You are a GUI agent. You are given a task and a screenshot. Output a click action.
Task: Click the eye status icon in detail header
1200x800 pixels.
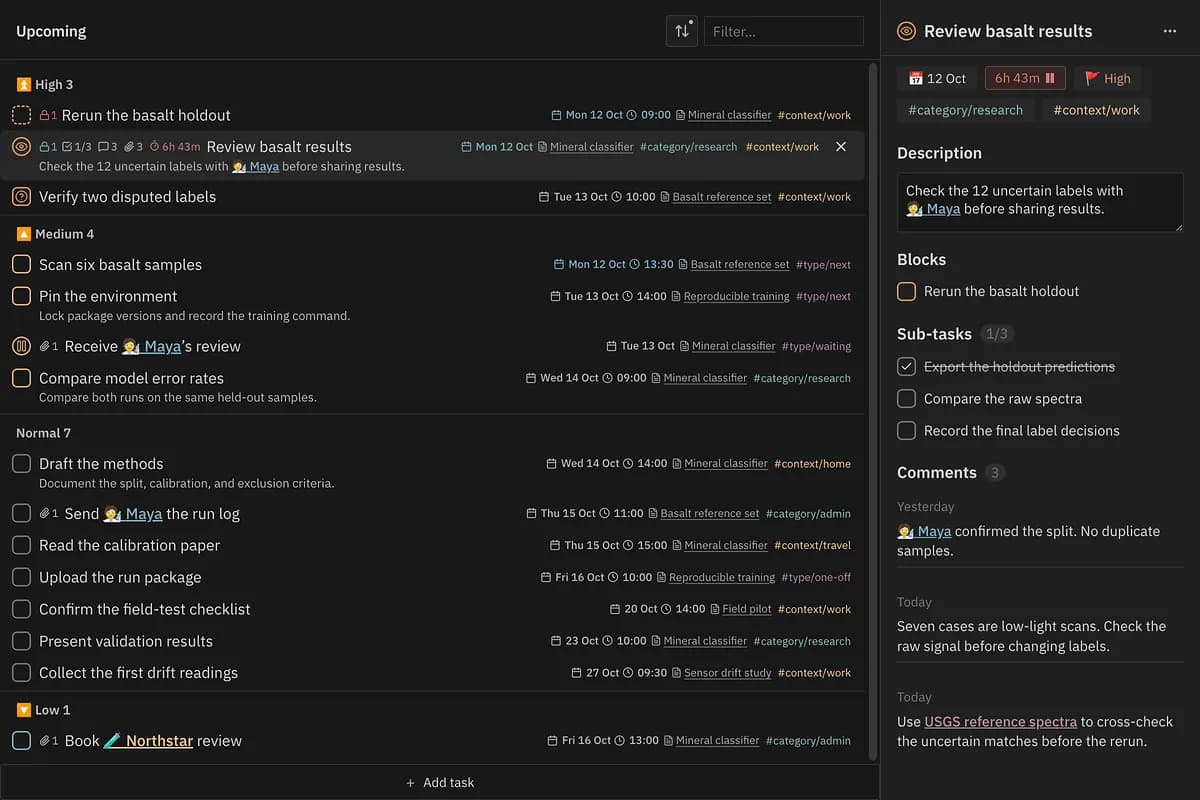click(906, 31)
